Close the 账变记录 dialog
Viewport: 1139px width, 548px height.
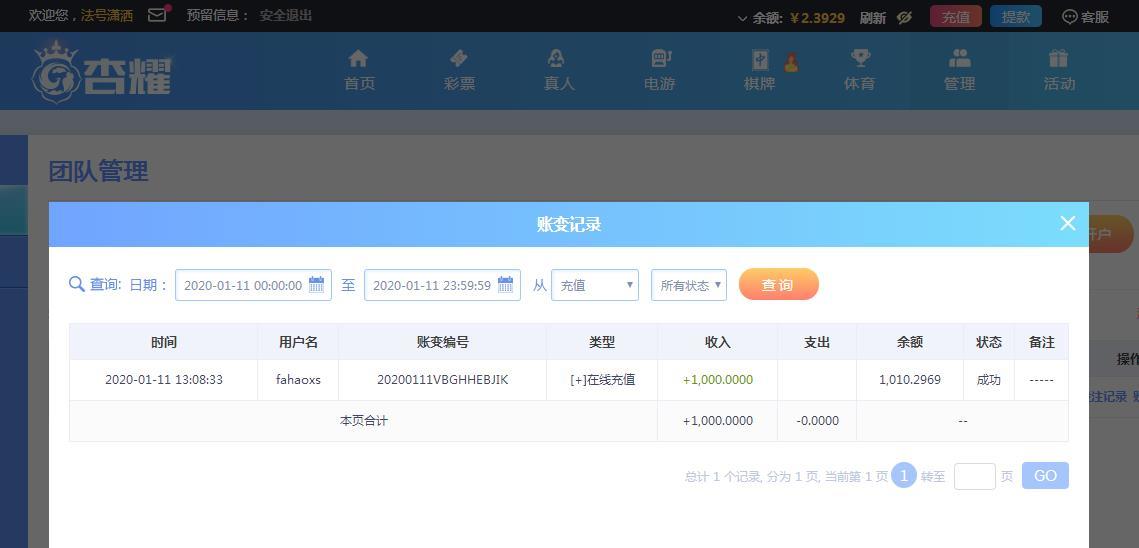point(1067,223)
